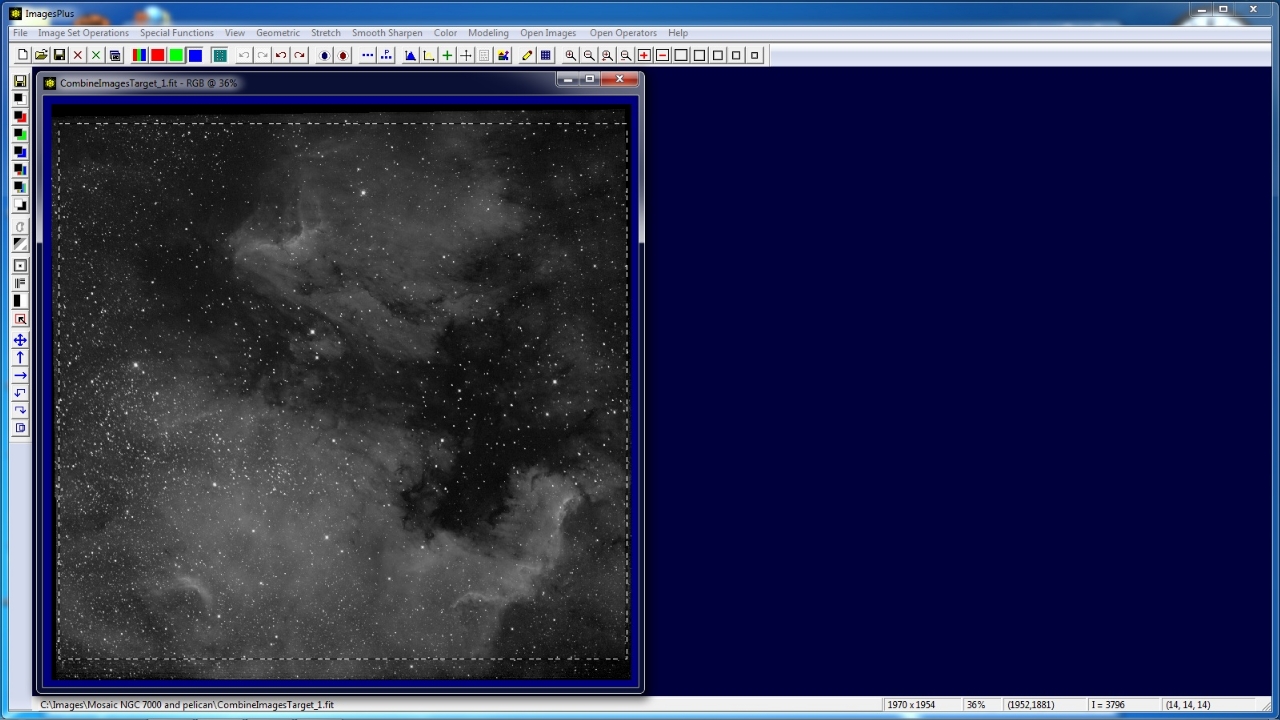The image size is (1280, 720).
Task: Click the teal selection-area toolbar icon
Action: 219,55
